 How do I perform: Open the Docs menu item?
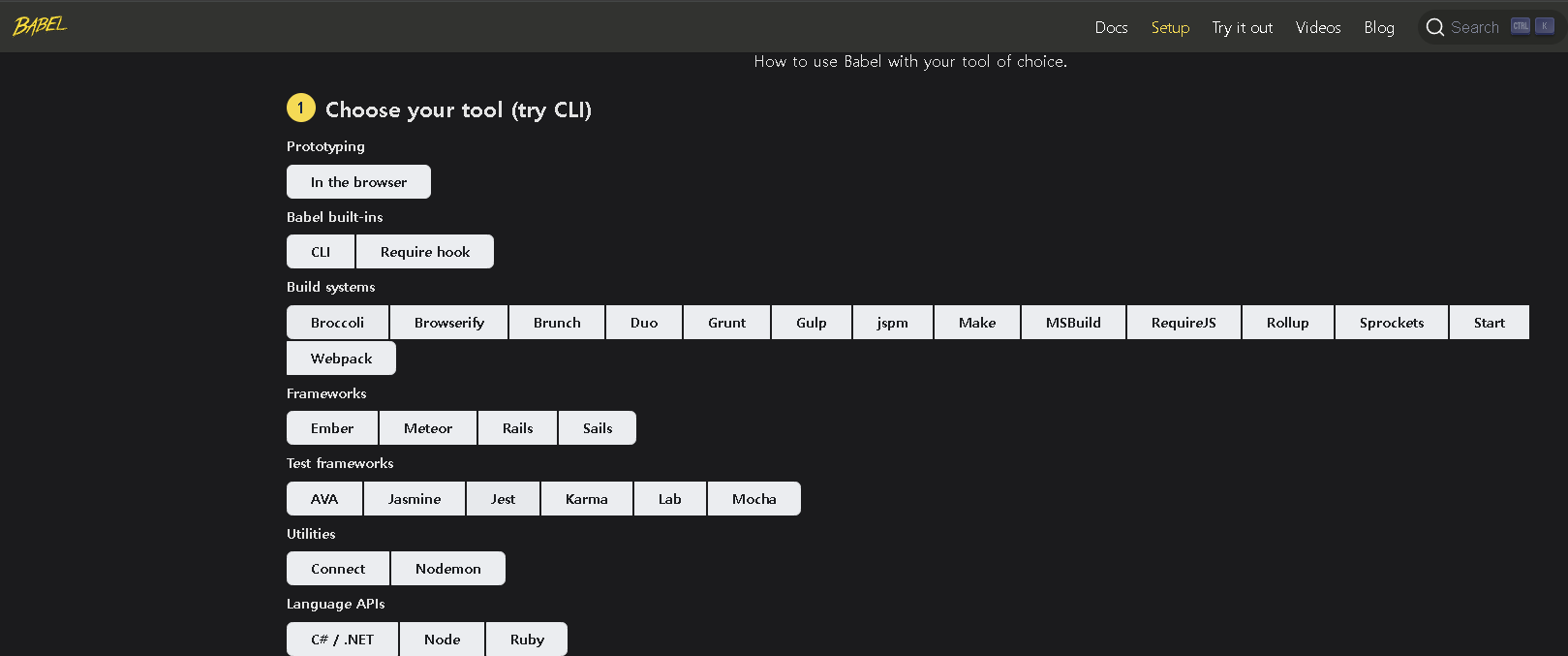(x=1111, y=27)
